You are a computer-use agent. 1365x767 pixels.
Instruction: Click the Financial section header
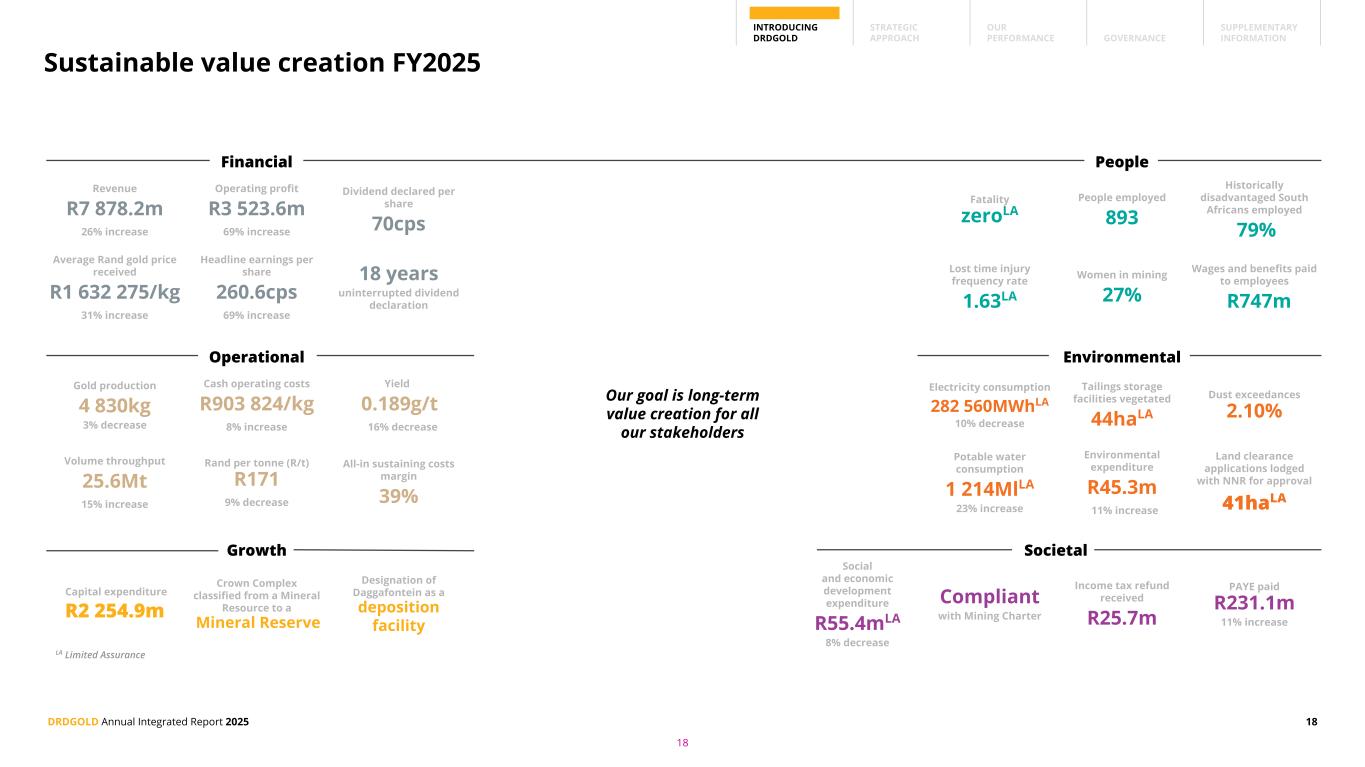click(256, 161)
